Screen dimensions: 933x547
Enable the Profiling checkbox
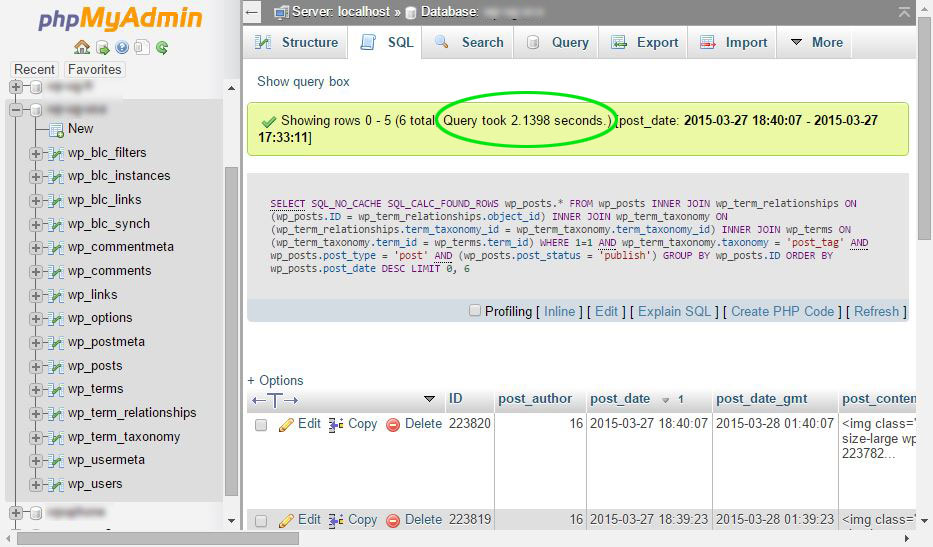point(475,310)
